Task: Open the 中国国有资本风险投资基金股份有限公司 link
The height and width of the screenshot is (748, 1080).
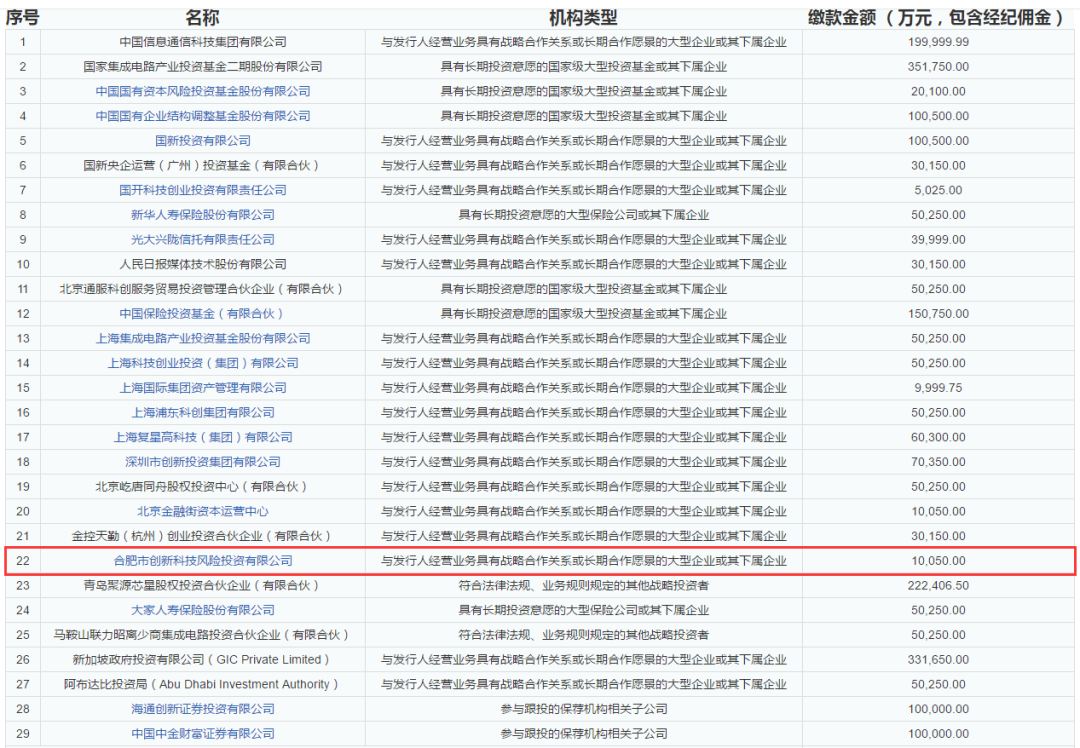Action: pyautogui.click(x=203, y=91)
